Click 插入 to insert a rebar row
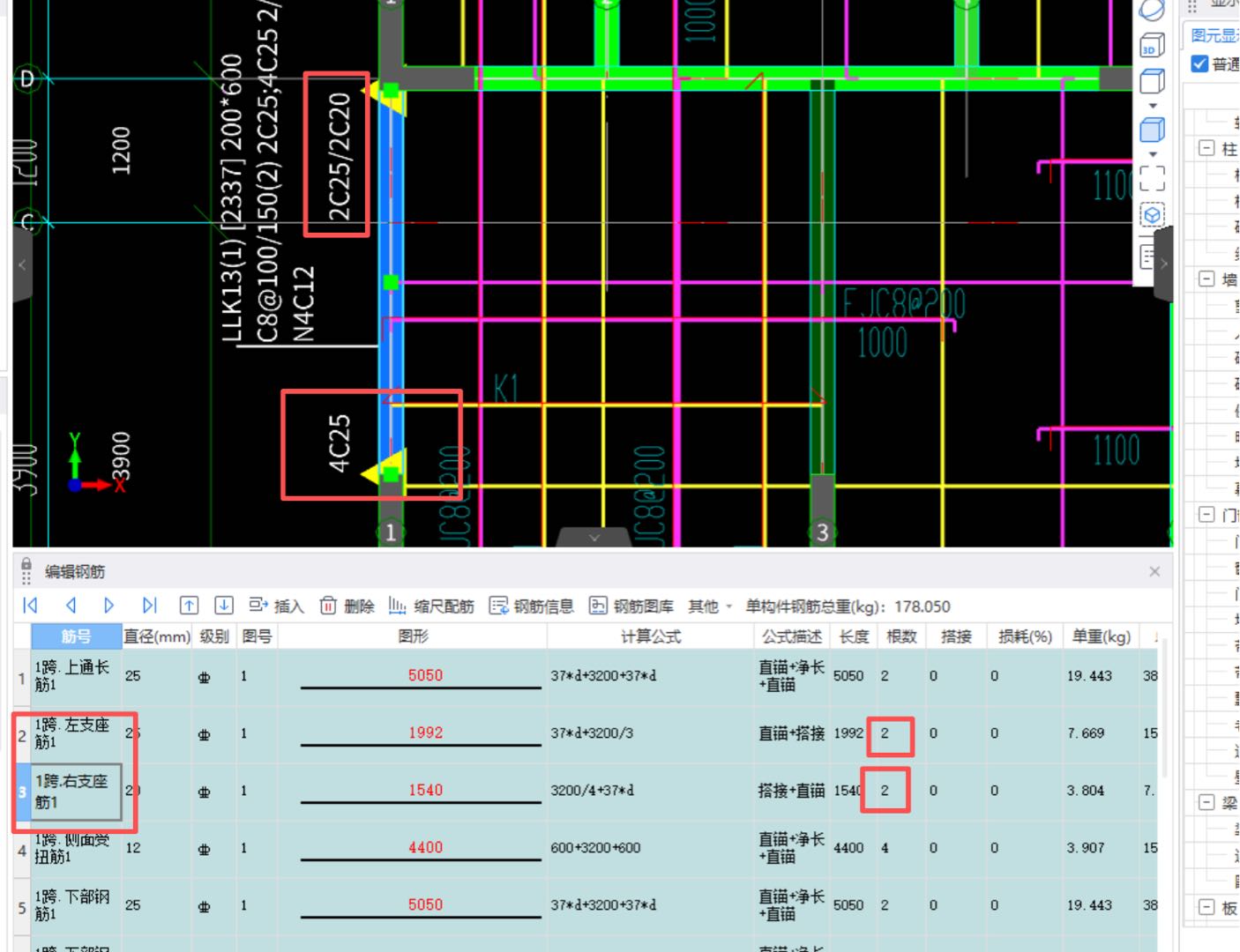Image resolution: width=1240 pixels, height=952 pixels. [x=276, y=606]
